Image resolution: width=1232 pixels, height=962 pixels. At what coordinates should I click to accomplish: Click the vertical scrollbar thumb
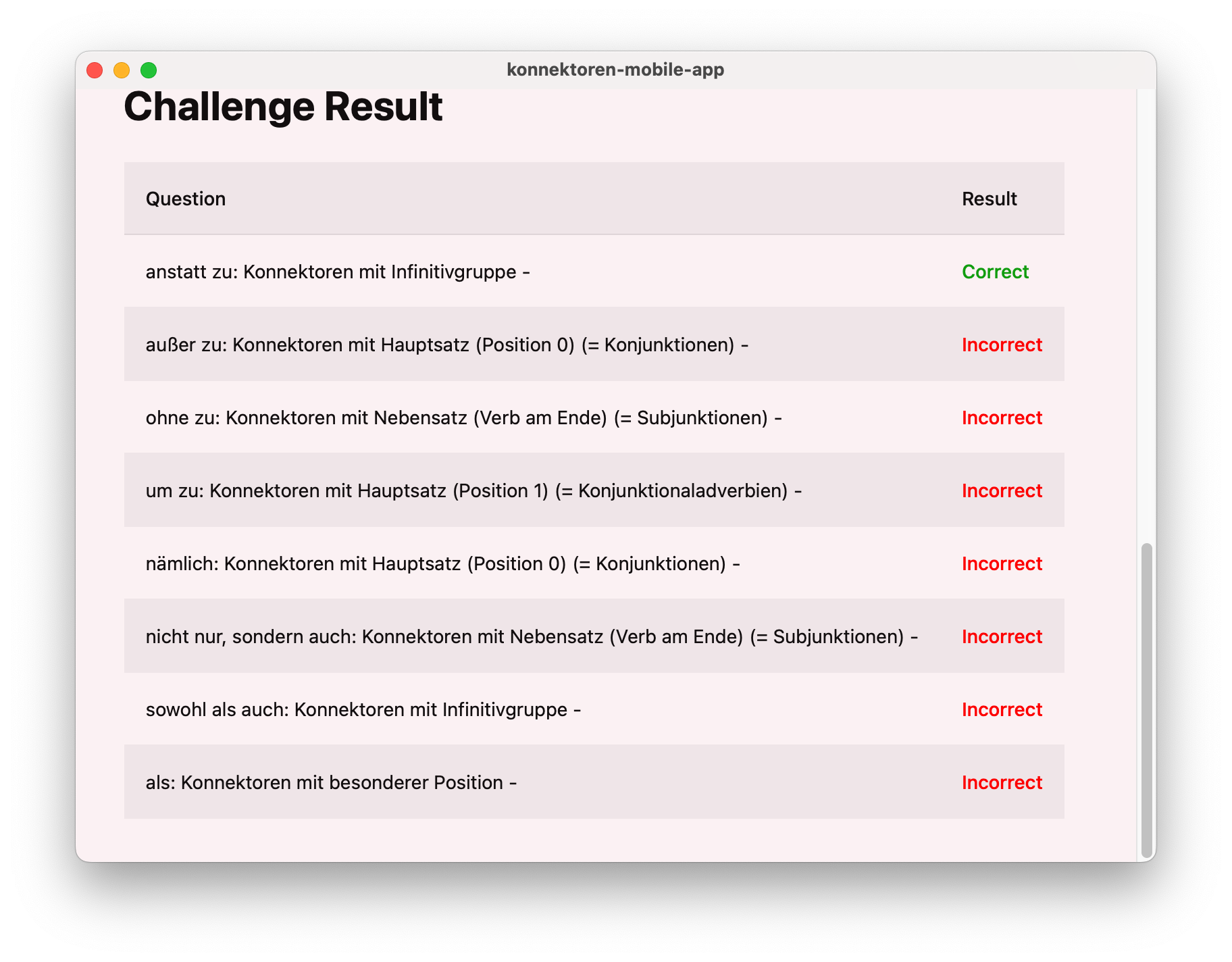[x=1146, y=700]
